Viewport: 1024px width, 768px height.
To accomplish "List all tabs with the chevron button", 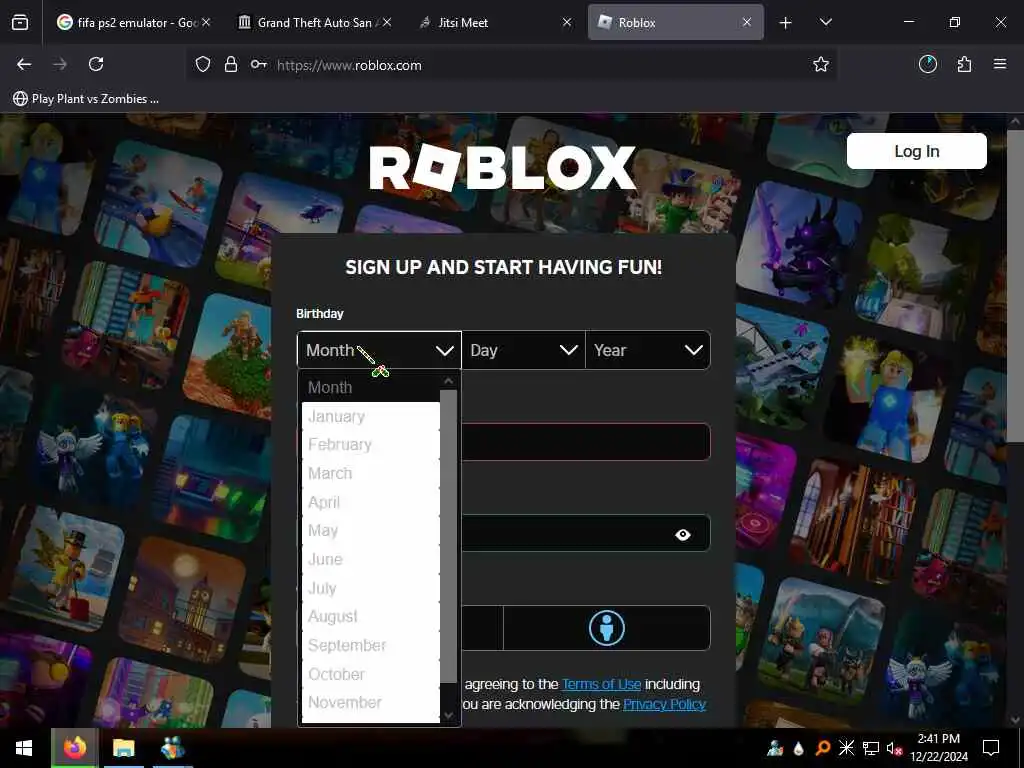I will click(825, 22).
